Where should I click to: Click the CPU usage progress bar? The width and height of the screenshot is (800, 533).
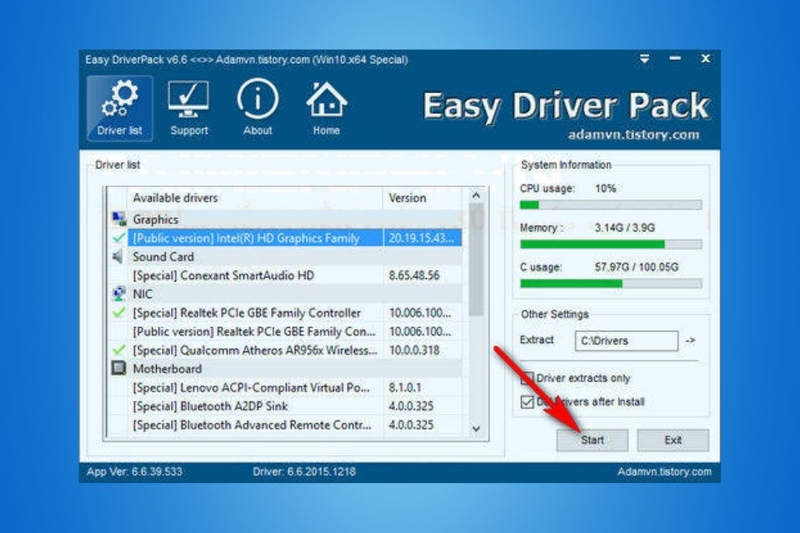[611, 205]
